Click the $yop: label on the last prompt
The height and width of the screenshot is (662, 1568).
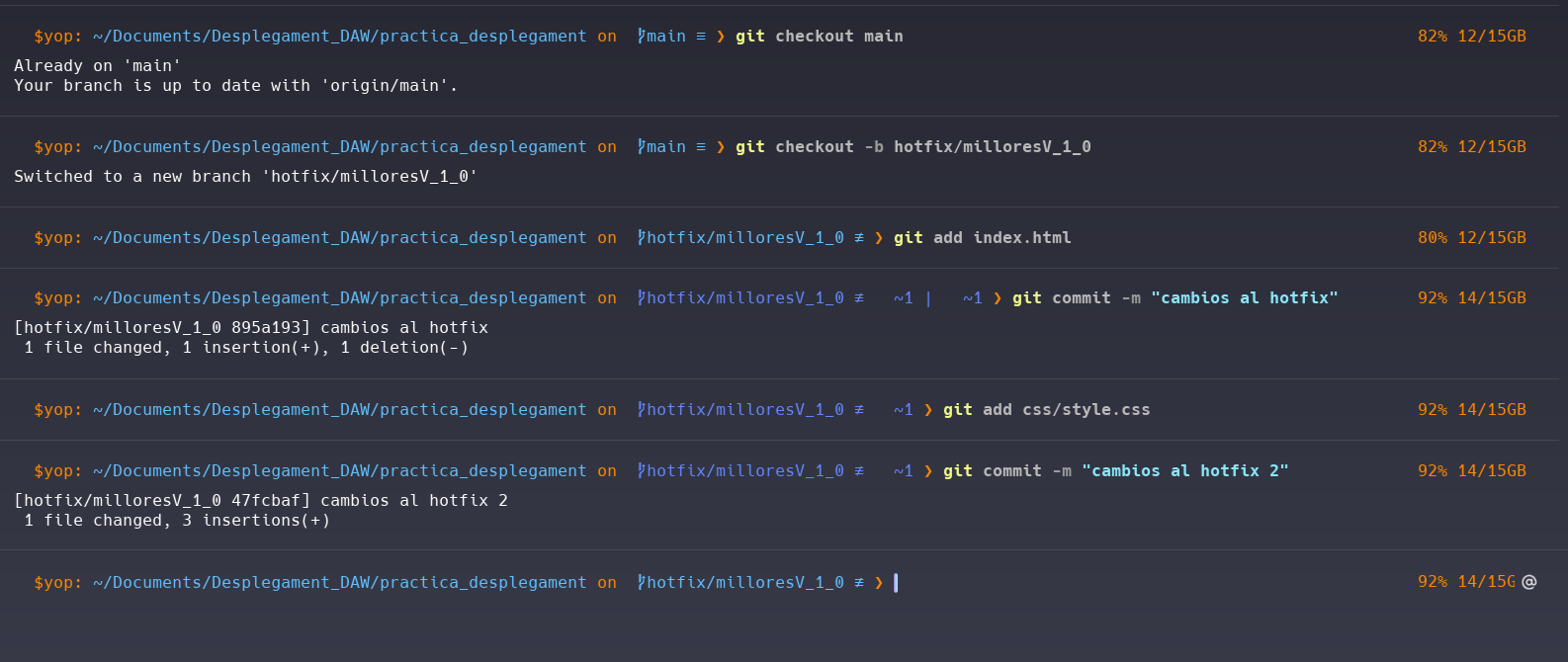[x=57, y=583]
